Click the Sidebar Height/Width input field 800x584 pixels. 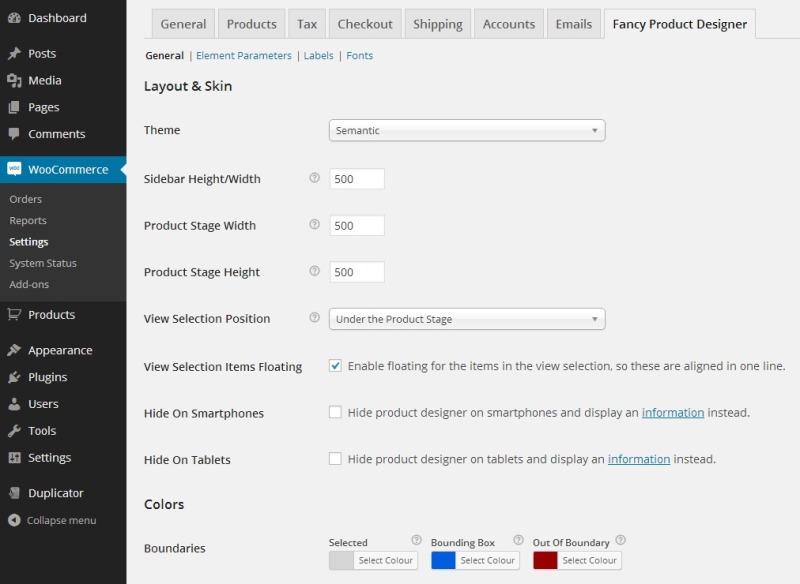(x=357, y=179)
